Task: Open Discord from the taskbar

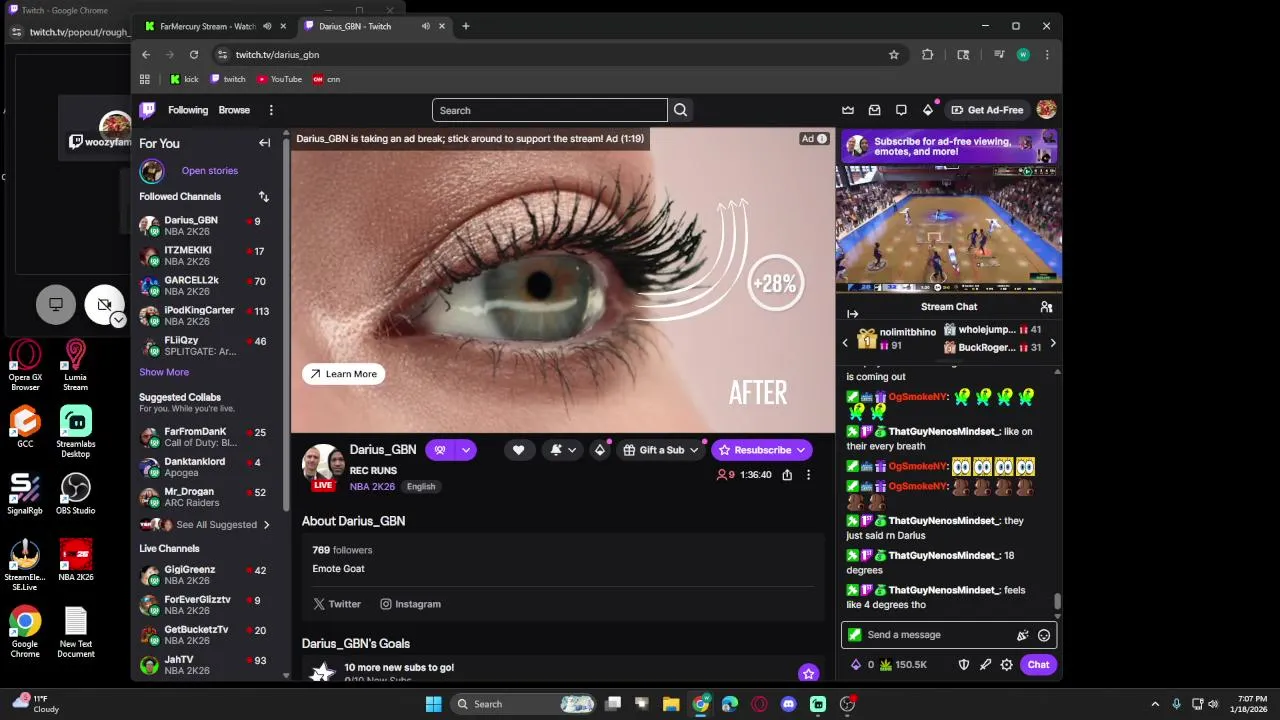Action: pyautogui.click(x=789, y=704)
